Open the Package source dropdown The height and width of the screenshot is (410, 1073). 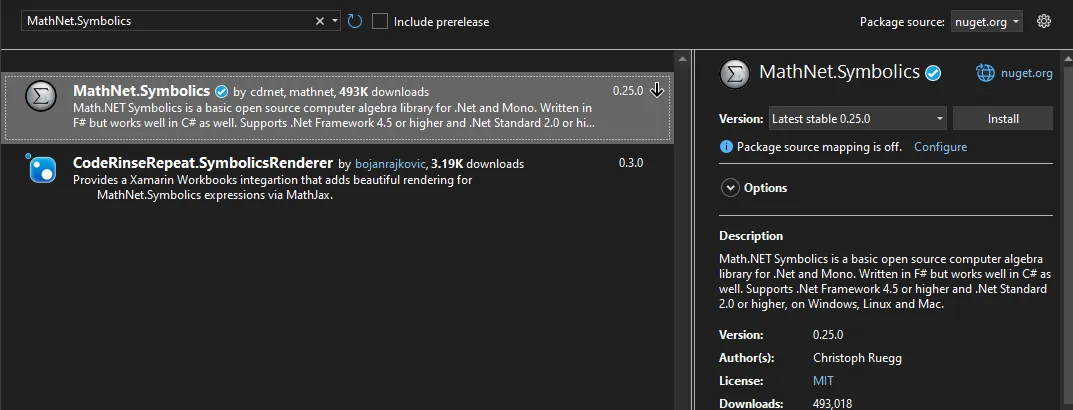tap(986, 21)
